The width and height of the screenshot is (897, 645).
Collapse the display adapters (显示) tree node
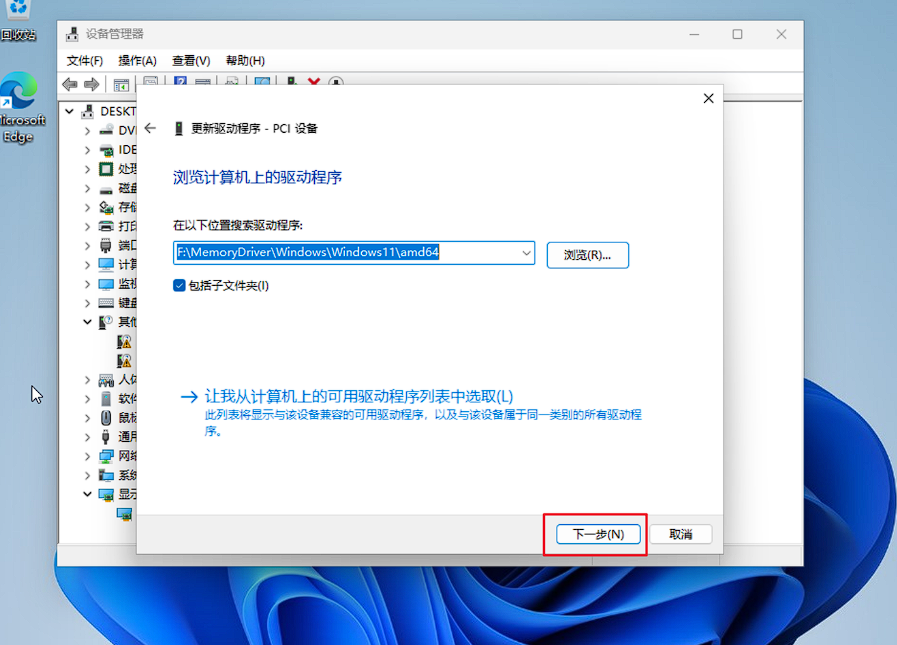coord(87,494)
